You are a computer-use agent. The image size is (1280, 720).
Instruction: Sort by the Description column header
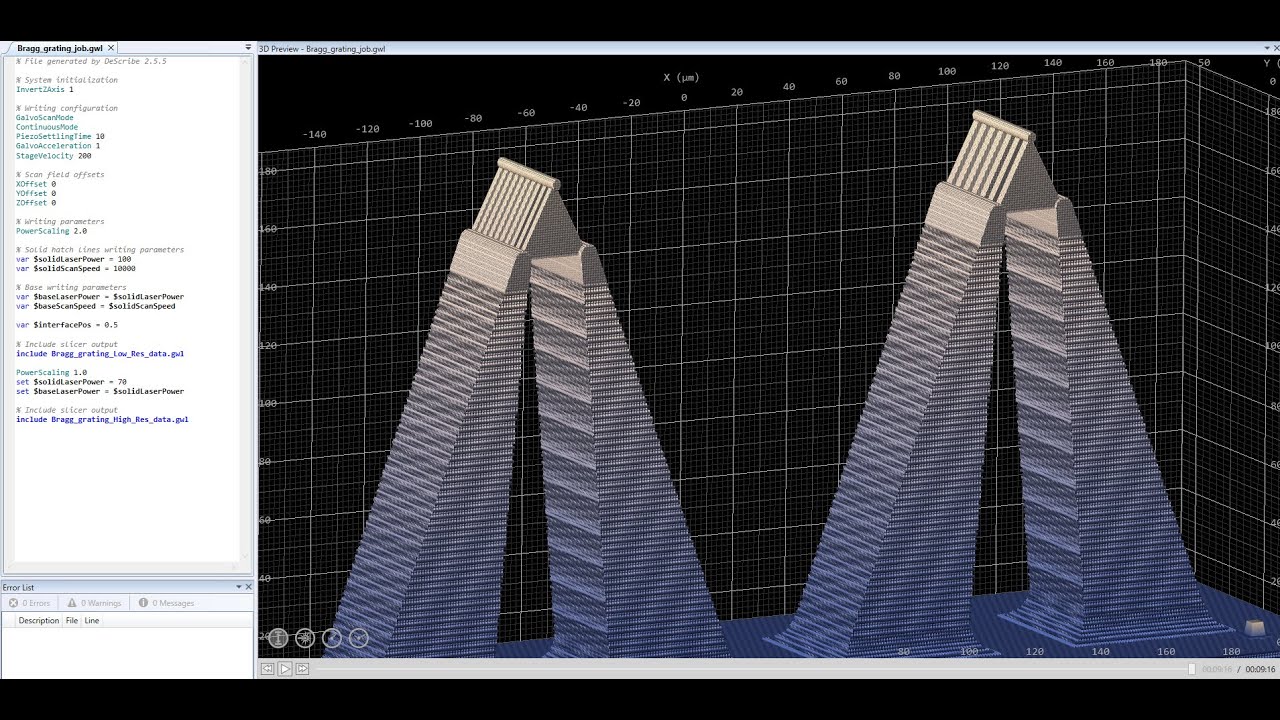[39, 621]
